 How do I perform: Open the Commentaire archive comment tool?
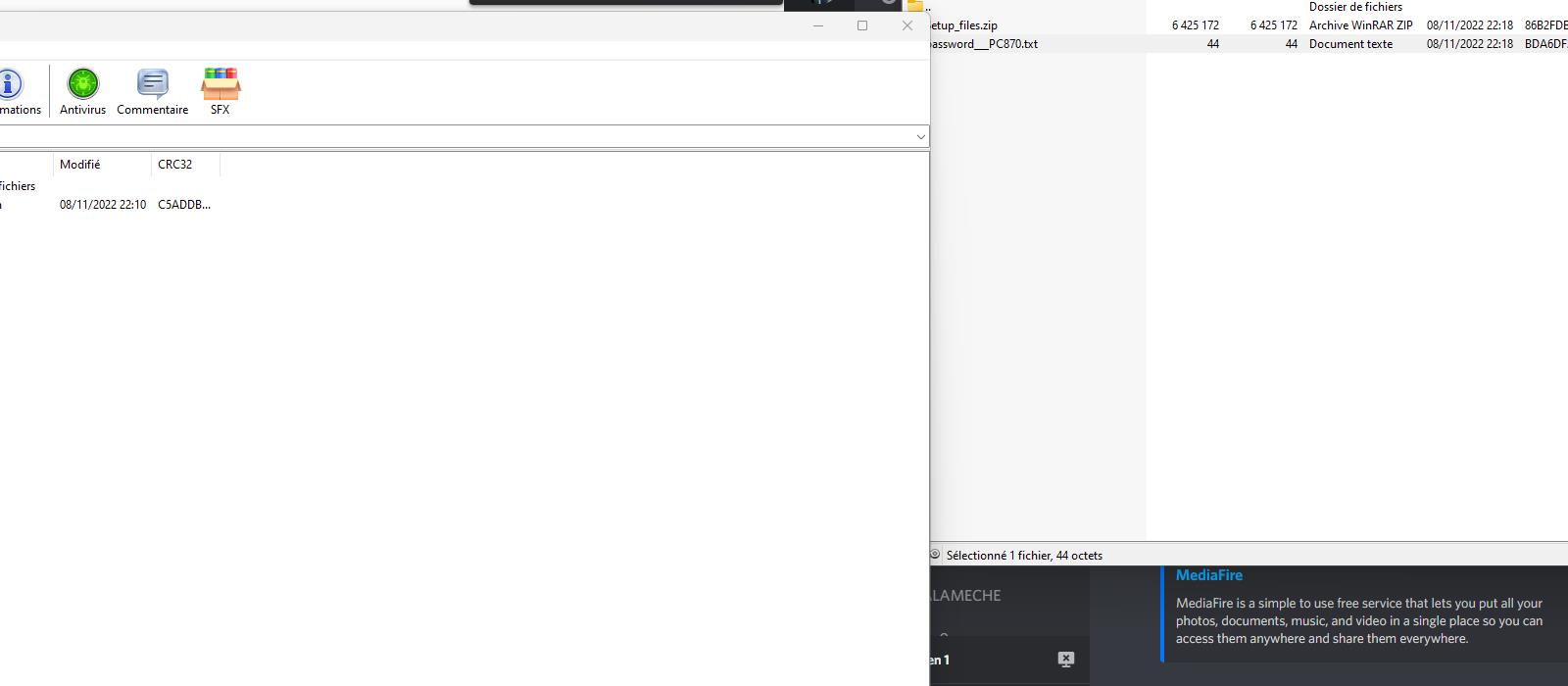[x=152, y=84]
